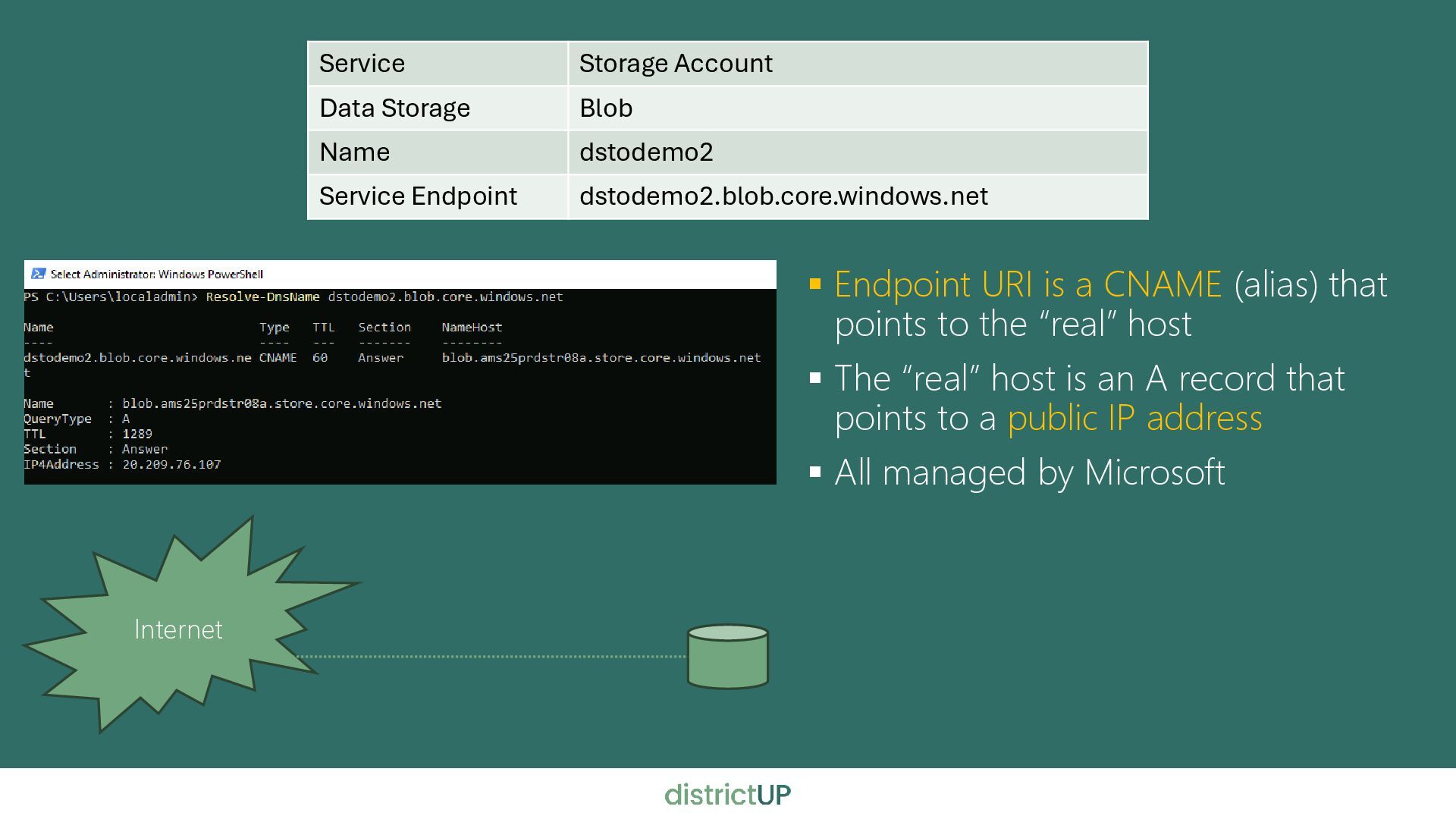The width and height of the screenshot is (1456, 819).
Task: Click the 'Section' column header in PowerShell
Action: click(384, 328)
